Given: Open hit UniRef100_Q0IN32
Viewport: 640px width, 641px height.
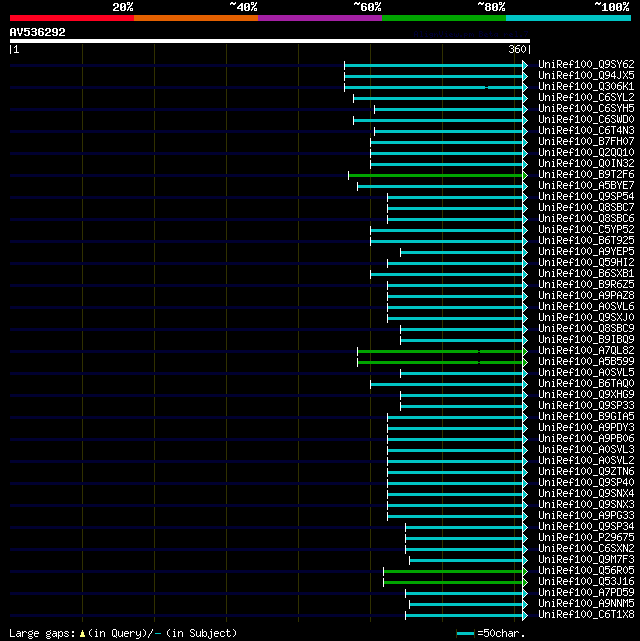Looking at the screenshot, I should tap(586, 164).
